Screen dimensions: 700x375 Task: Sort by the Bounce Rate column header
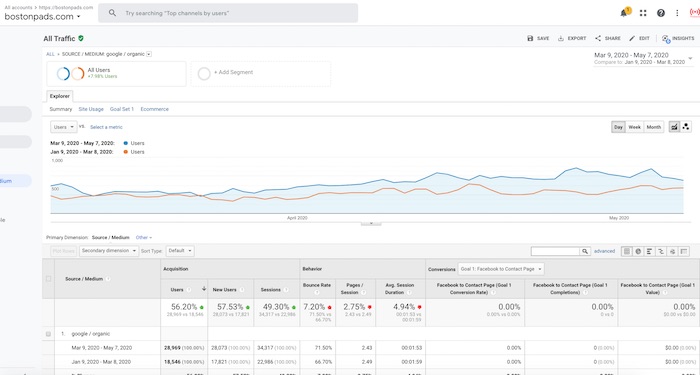point(317,285)
